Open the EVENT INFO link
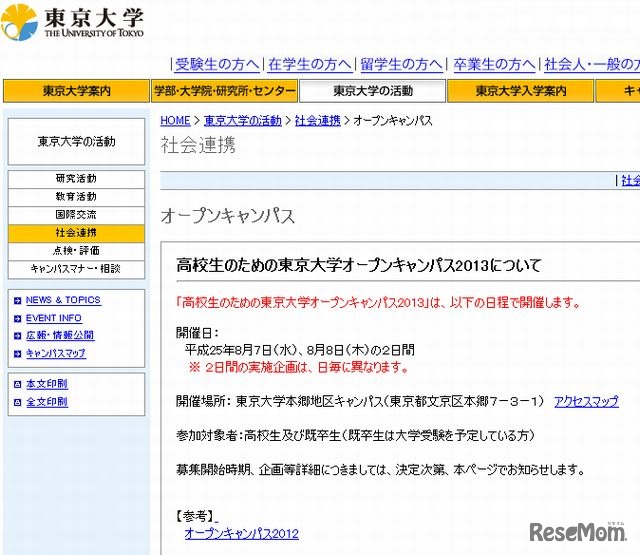This screenshot has height=555, width=640. click(54, 318)
